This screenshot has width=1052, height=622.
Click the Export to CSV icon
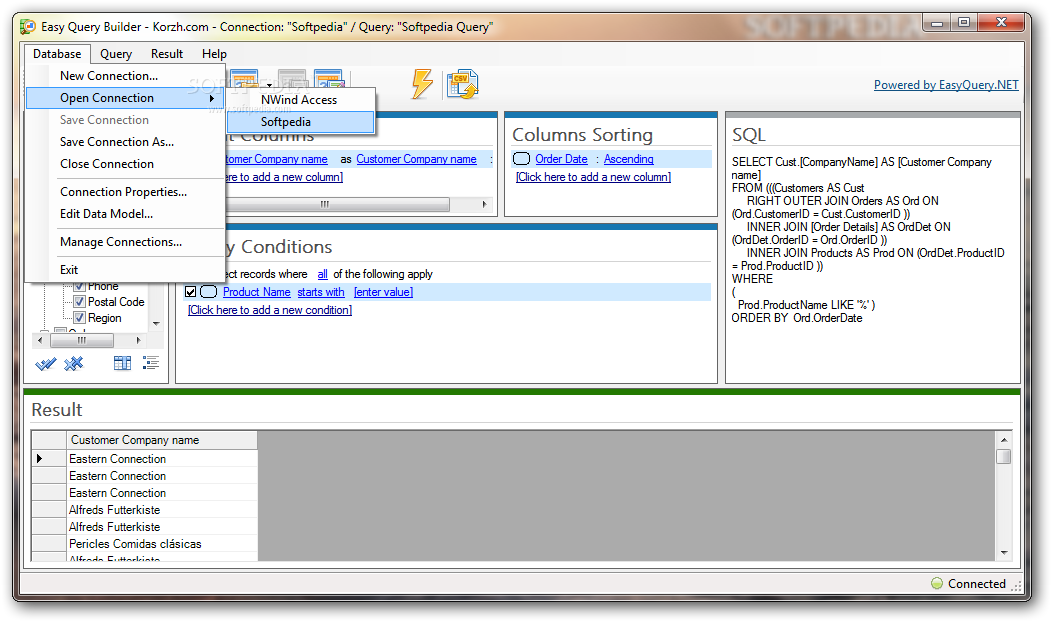462,85
